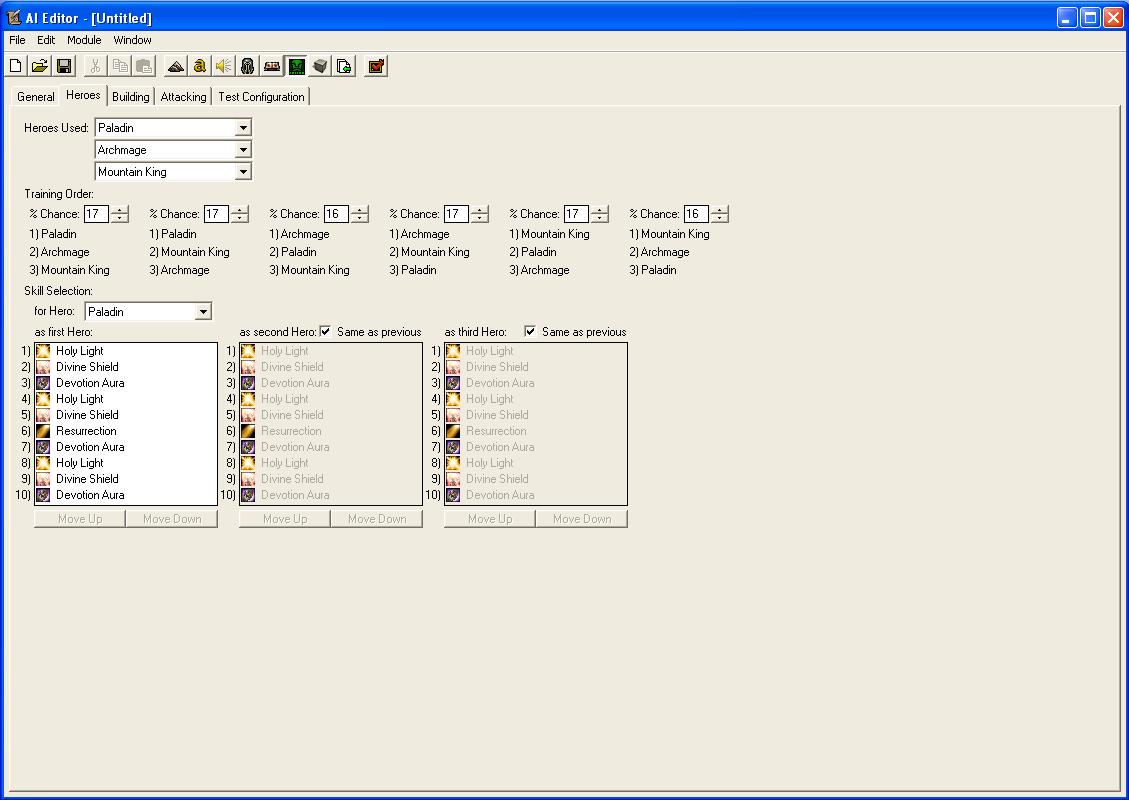Switch to the Building tab
This screenshot has height=800, width=1129.
pos(130,96)
